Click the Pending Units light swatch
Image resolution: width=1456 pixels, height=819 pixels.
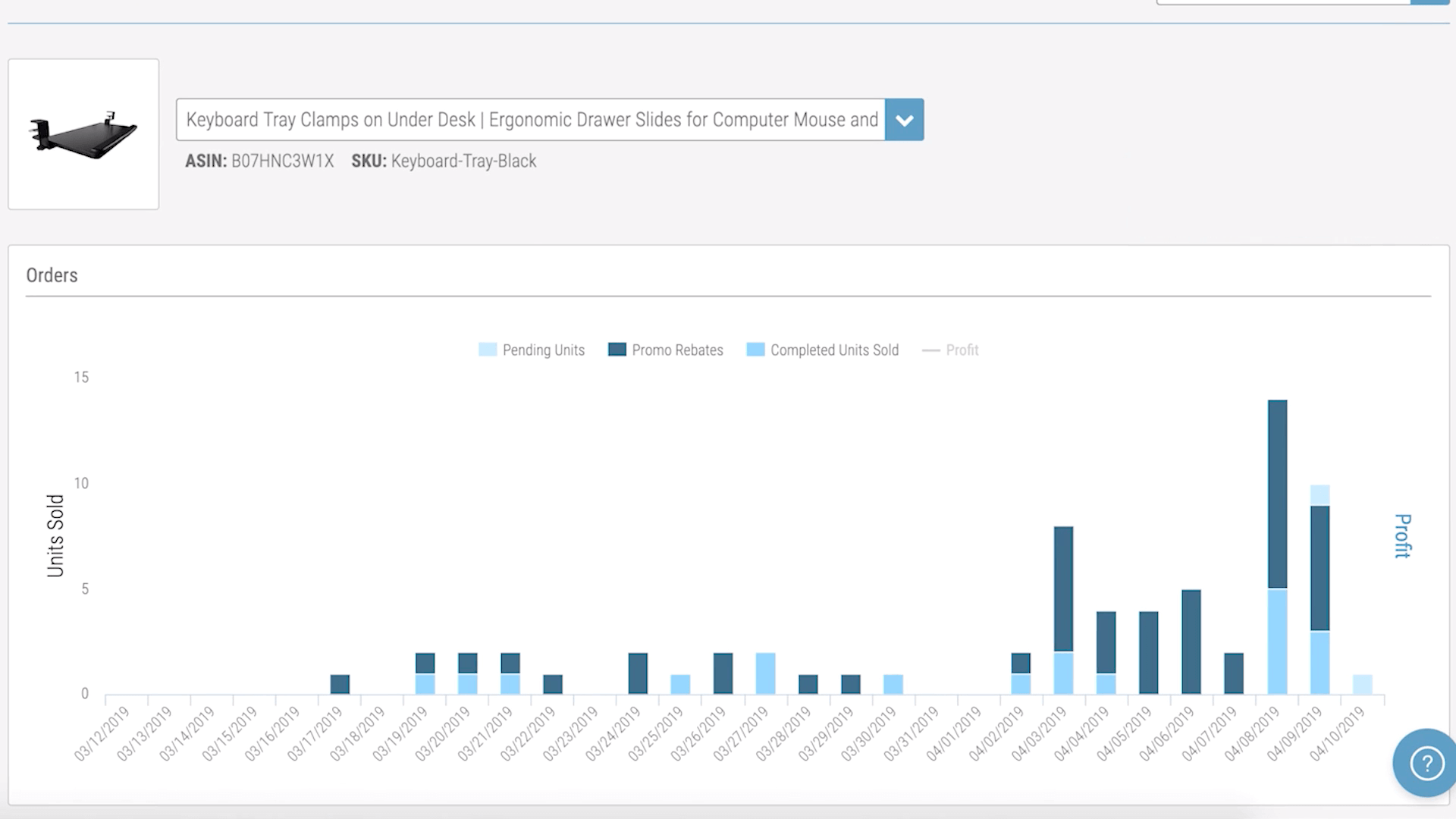[488, 350]
